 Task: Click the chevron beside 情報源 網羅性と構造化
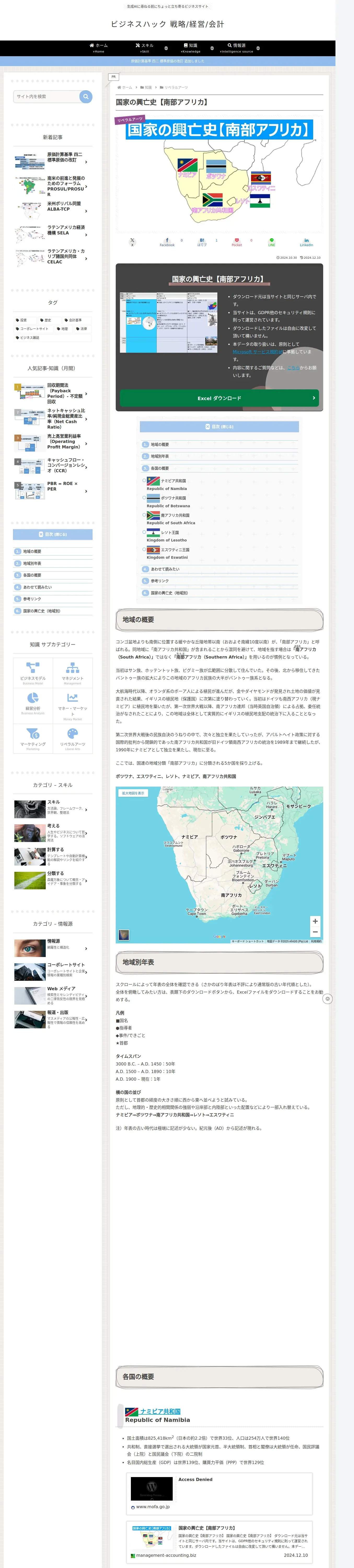(x=86, y=948)
